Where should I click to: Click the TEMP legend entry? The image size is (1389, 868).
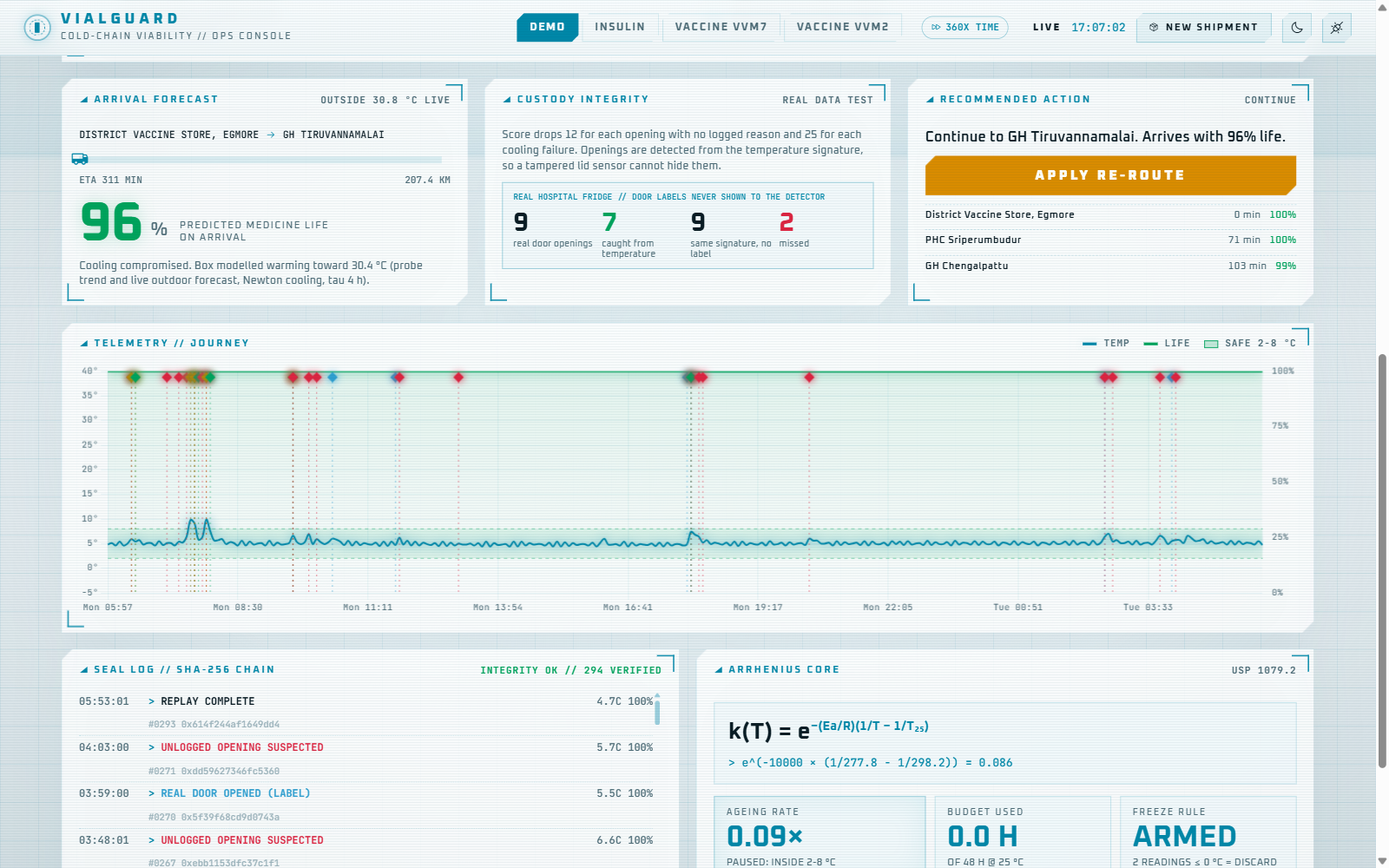tap(1106, 344)
